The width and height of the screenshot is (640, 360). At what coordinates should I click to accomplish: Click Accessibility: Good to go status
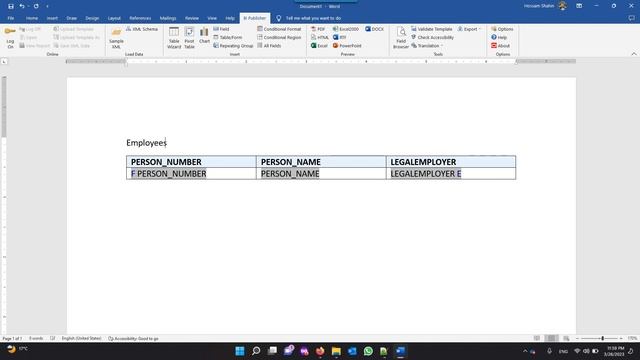[x=133, y=338]
